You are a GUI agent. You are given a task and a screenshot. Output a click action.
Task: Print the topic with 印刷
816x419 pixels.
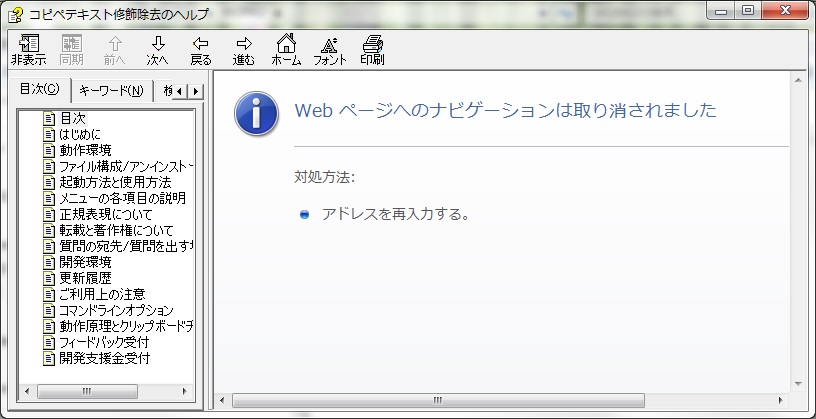pyautogui.click(x=372, y=50)
